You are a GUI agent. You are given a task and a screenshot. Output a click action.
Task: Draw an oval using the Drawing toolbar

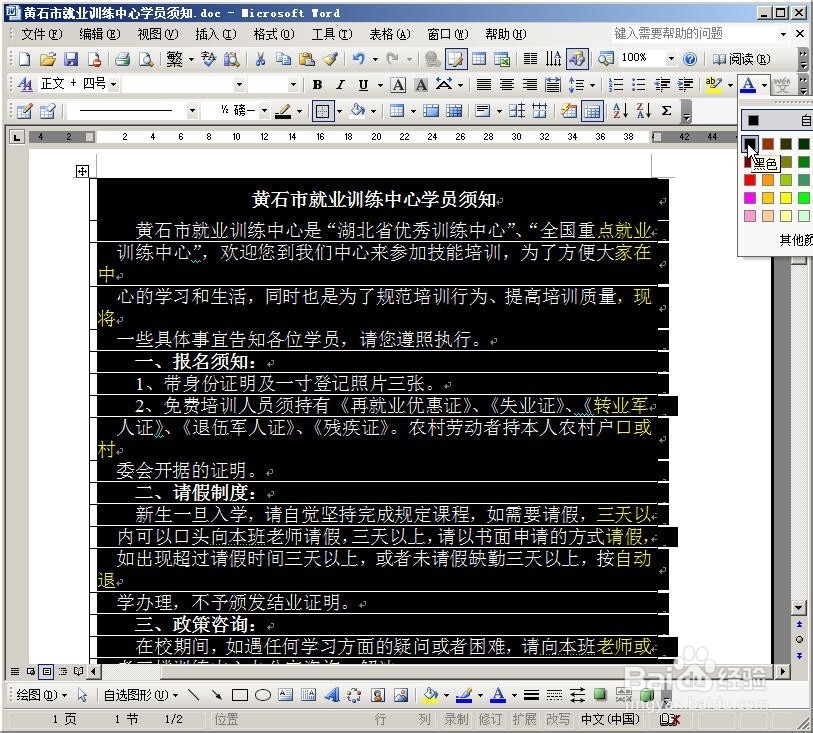click(263, 695)
